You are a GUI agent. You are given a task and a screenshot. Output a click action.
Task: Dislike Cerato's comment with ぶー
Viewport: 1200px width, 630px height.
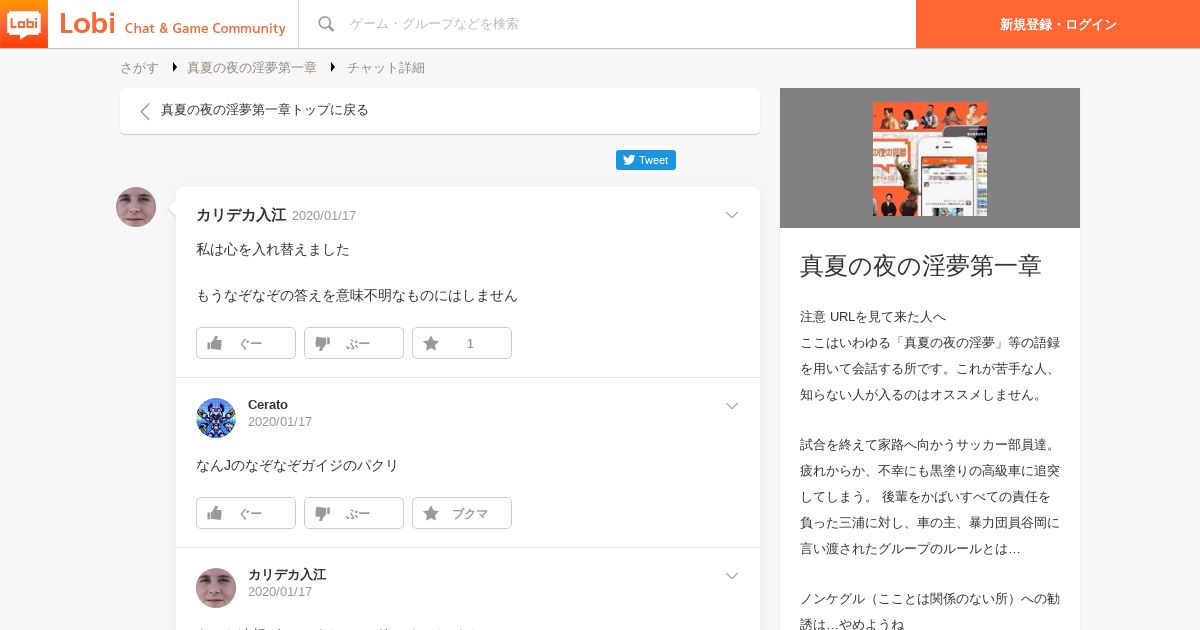point(354,513)
